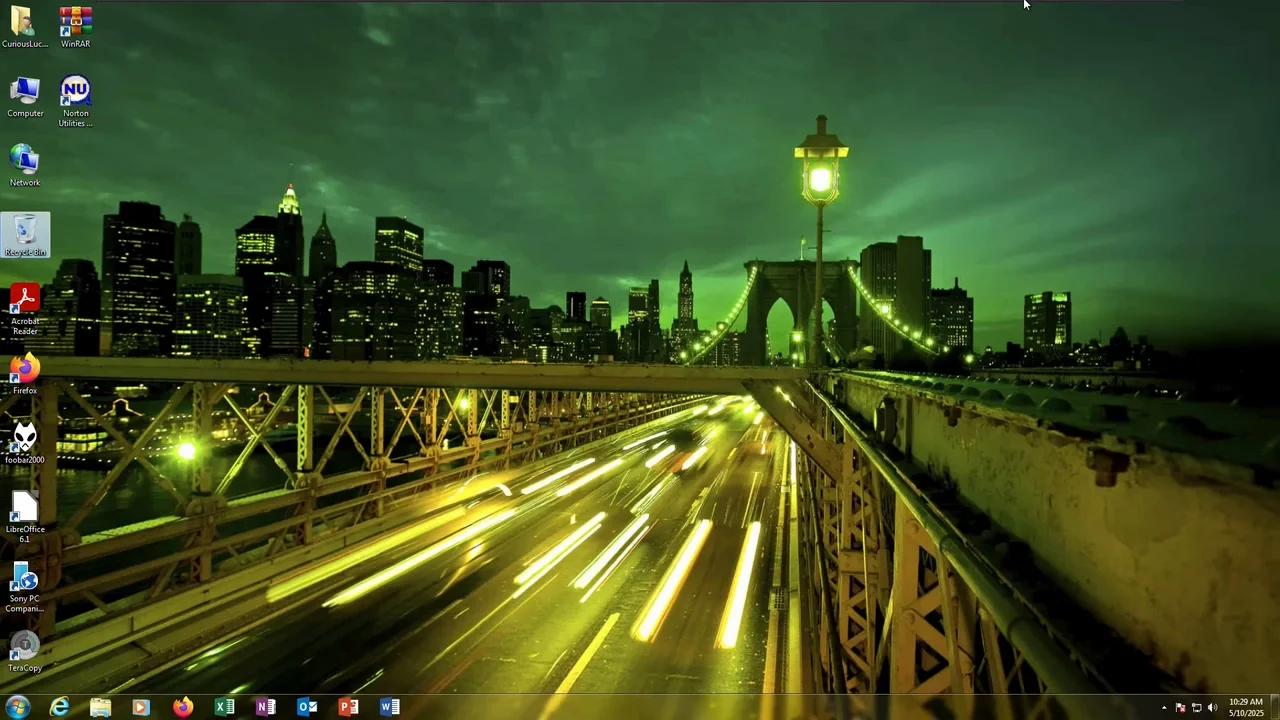Viewport: 1280px width, 720px height.
Task: Click the network status tray icon
Action: (x=1196, y=708)
